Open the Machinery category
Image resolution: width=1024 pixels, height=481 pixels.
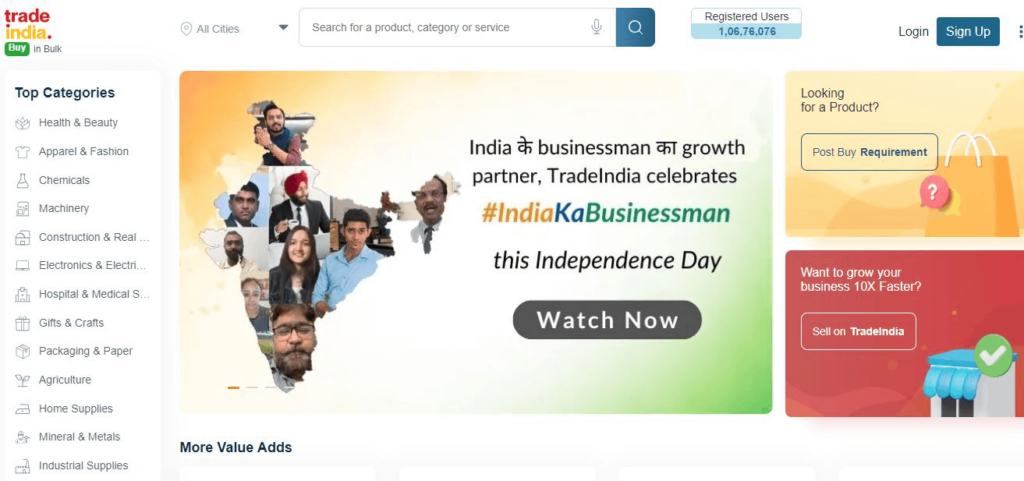63,208
